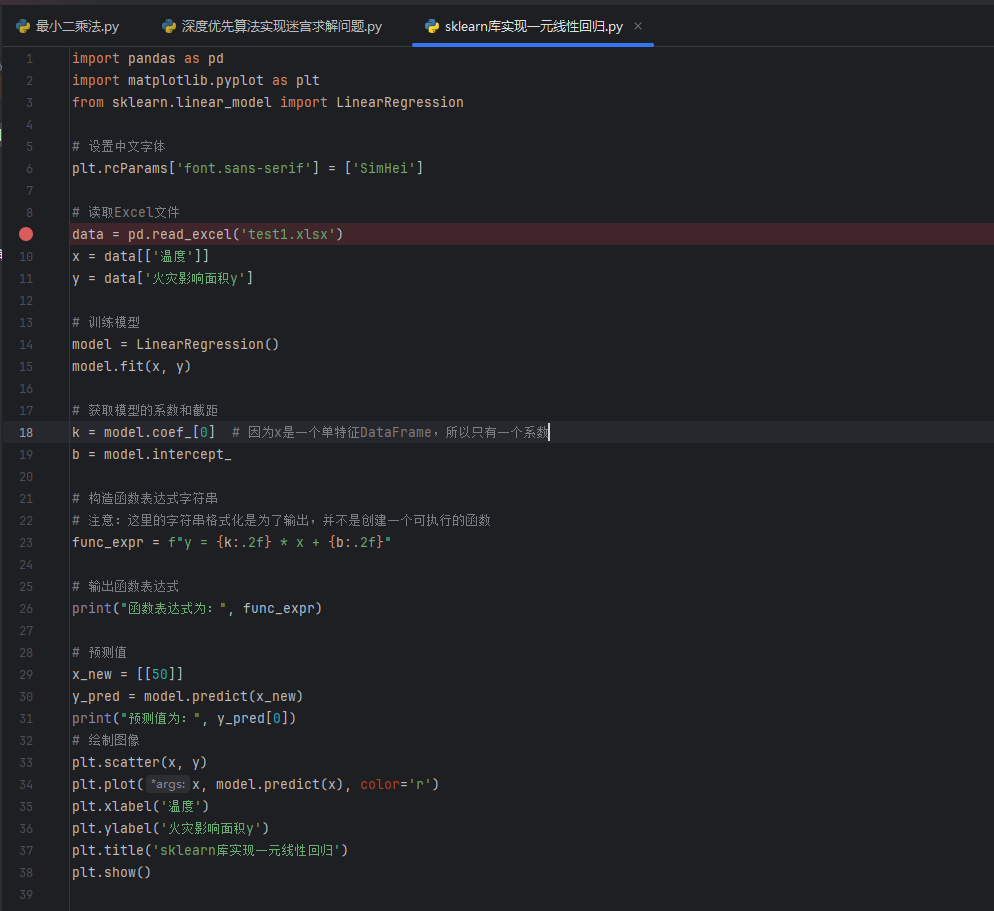
Task: Click the Python icon on 最小二乘法.py tab
Action: pyautogui.click(x=23, y=26)
